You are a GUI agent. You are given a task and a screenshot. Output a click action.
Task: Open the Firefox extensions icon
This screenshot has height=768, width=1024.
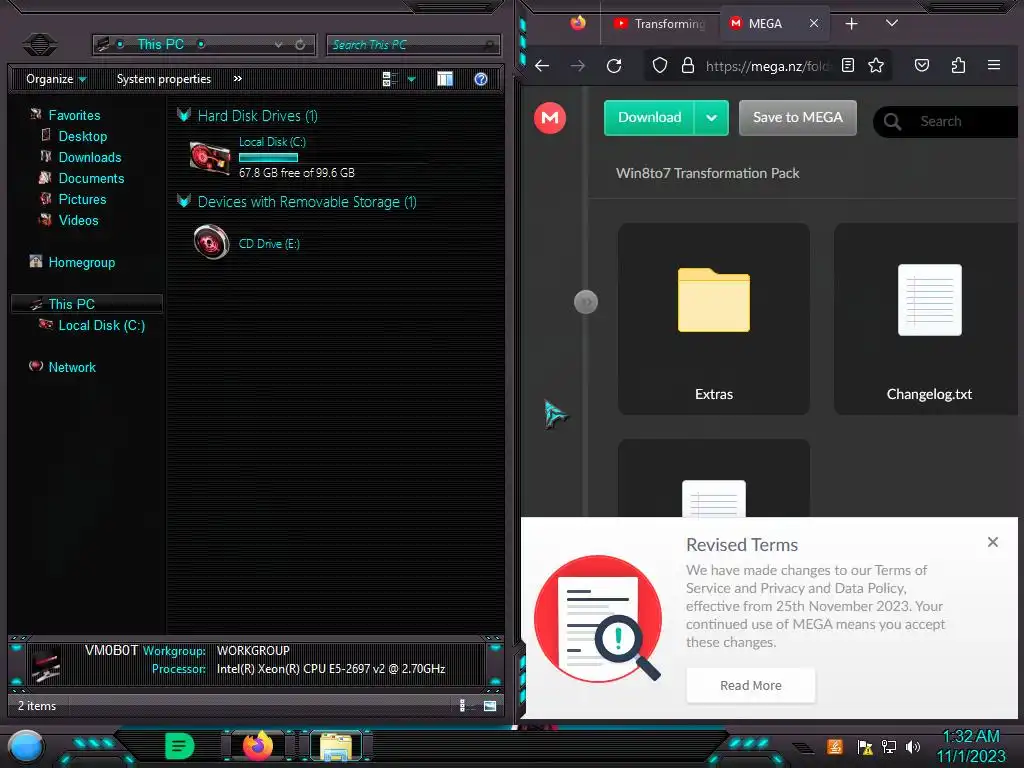tap(958, 65)
